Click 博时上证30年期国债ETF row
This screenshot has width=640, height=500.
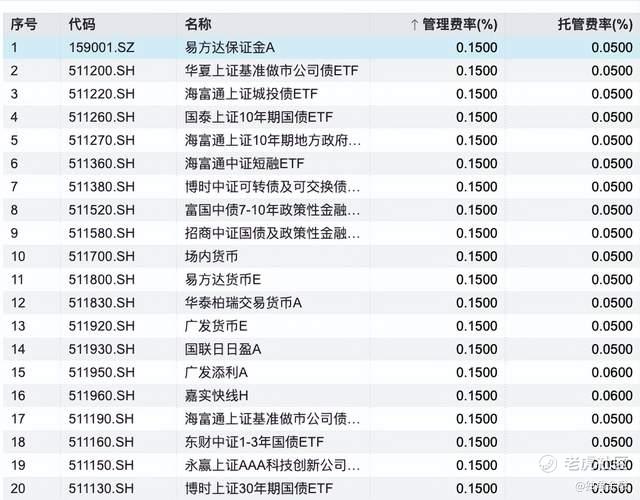pos(320,489)
